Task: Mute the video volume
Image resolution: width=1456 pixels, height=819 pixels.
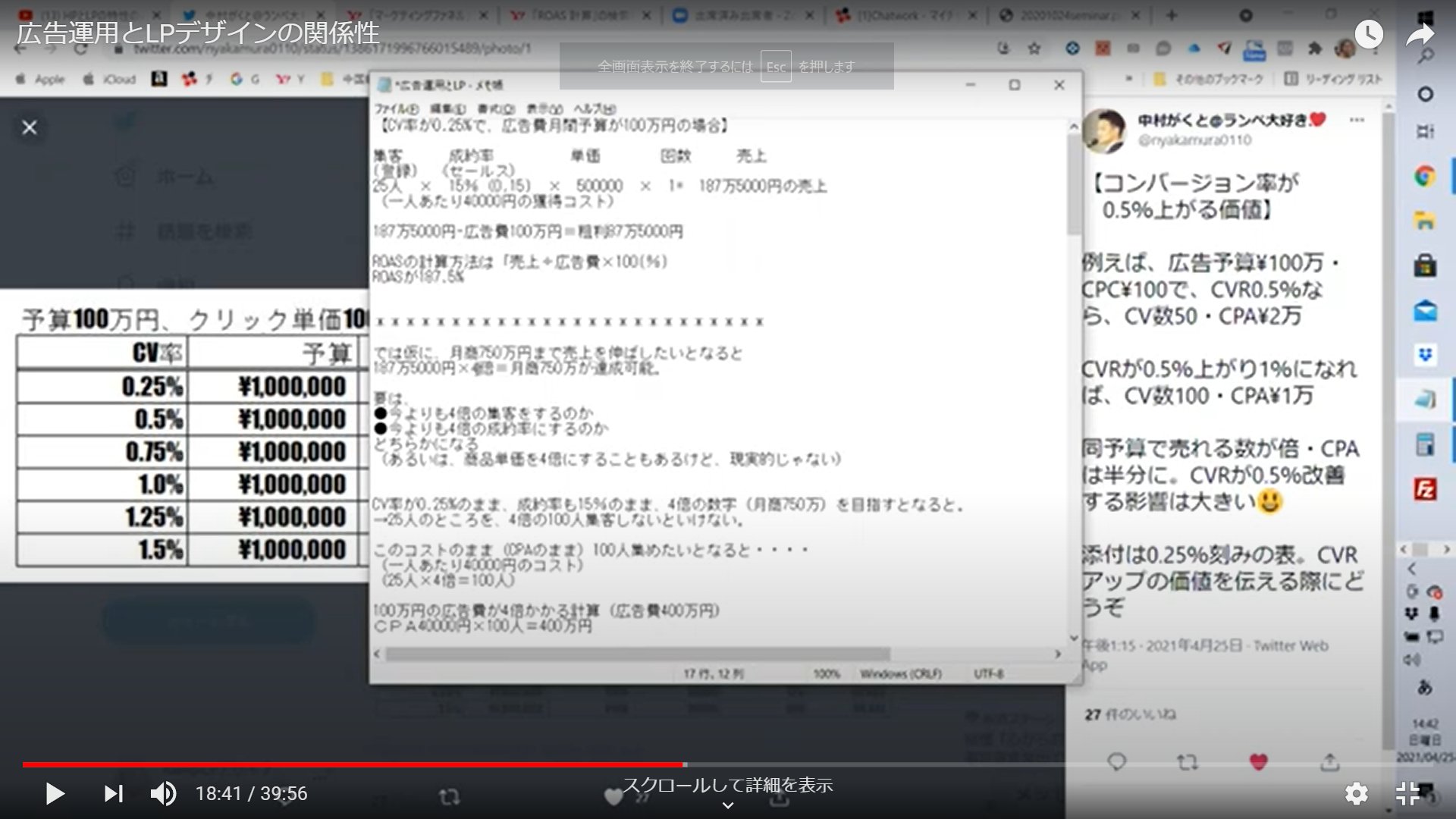Action: click(x=162, y=793)
